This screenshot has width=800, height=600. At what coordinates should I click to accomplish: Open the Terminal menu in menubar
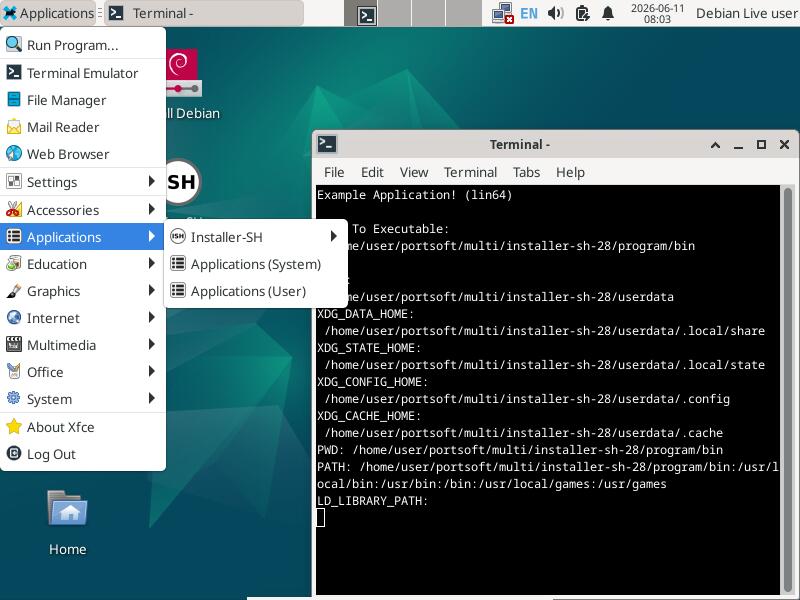470,172
